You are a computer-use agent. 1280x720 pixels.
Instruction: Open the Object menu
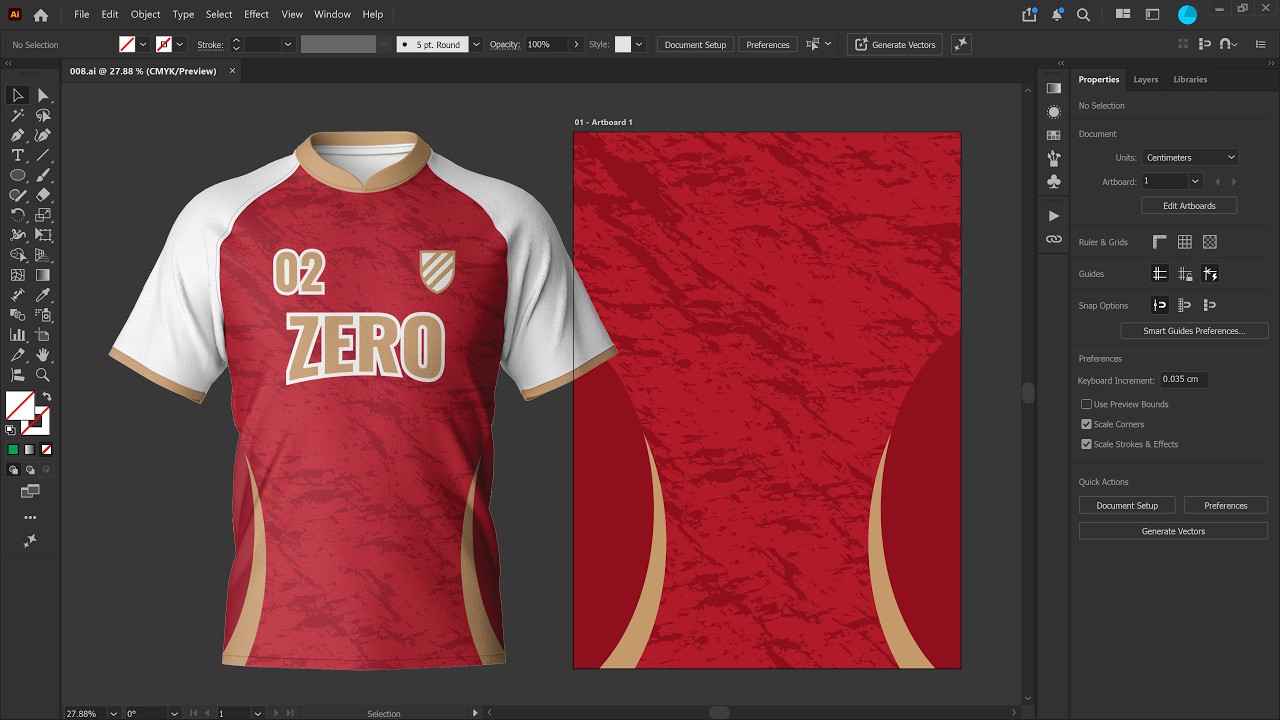pos(145,14)
